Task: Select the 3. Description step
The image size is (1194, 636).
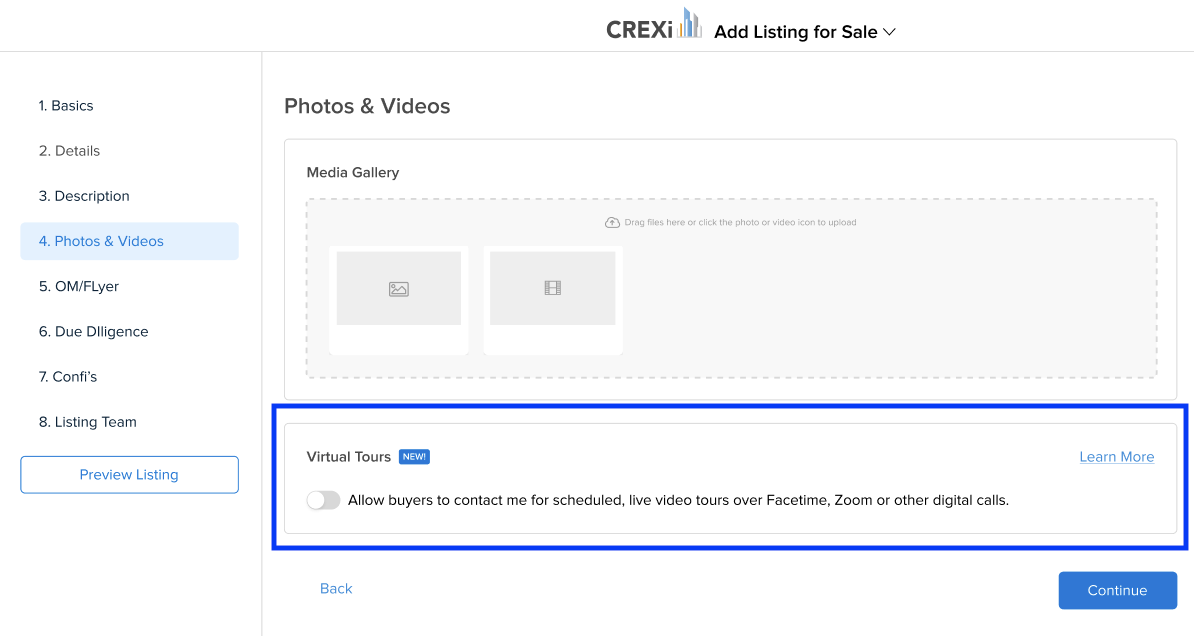Action: (84, 196)
